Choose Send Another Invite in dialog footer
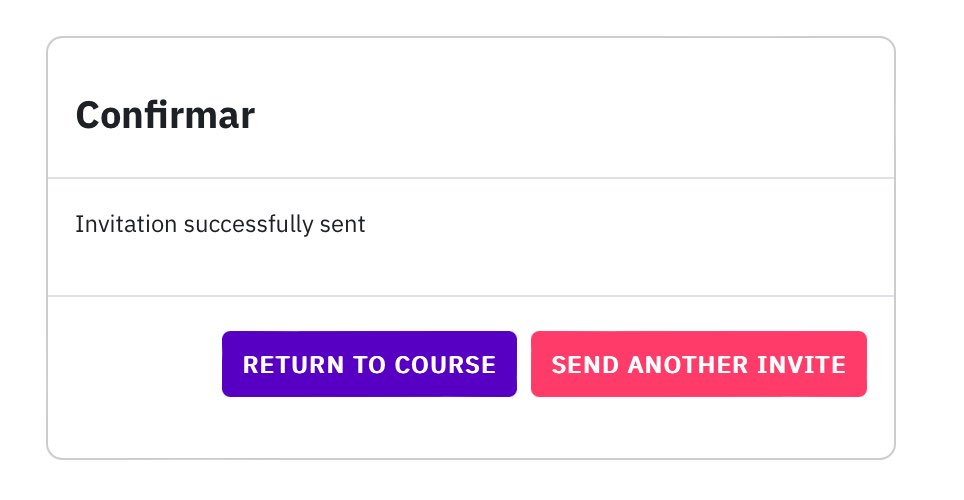 click(698, 364)
